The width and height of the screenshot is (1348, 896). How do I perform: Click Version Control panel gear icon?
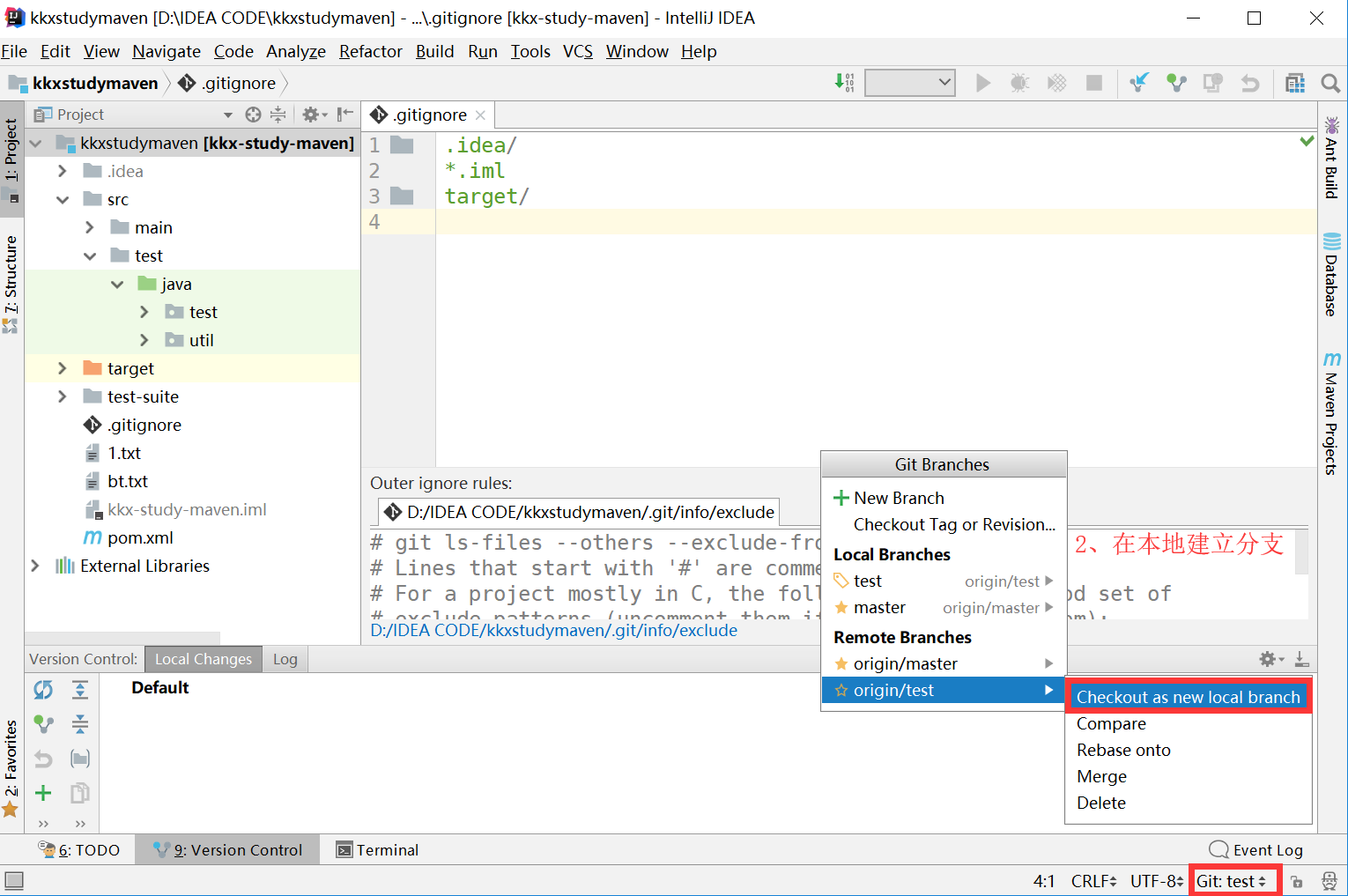(1270, 659)
